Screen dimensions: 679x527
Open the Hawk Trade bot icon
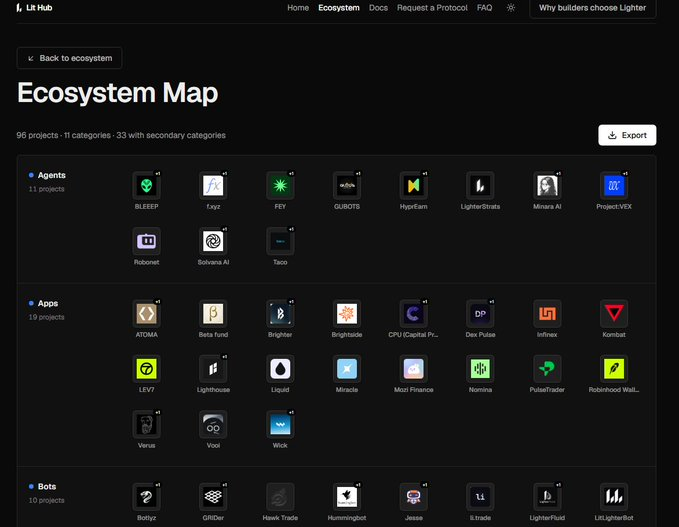coord(280,497)
